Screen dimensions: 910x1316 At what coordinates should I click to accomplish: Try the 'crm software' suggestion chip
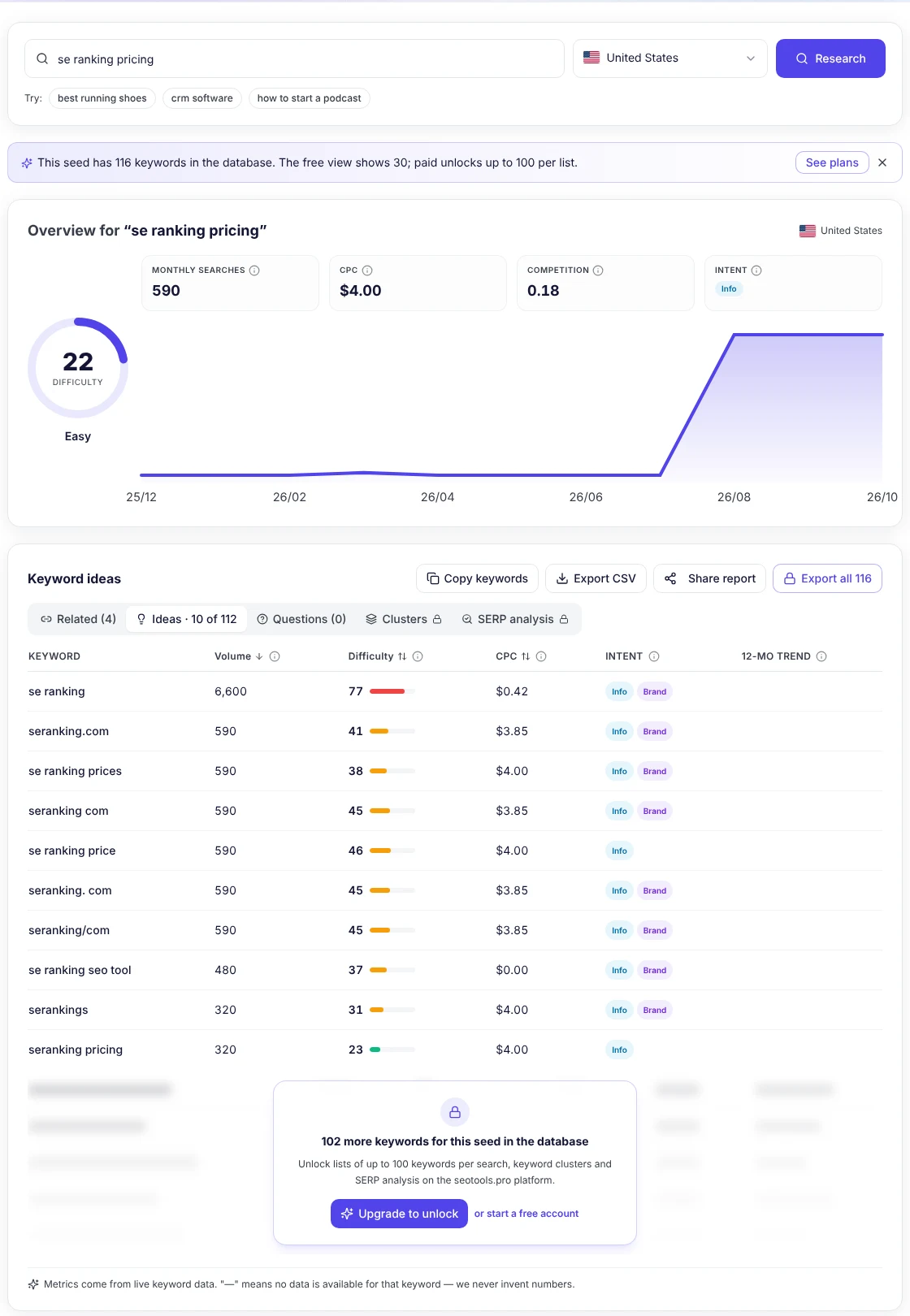(x=202, y=98)
